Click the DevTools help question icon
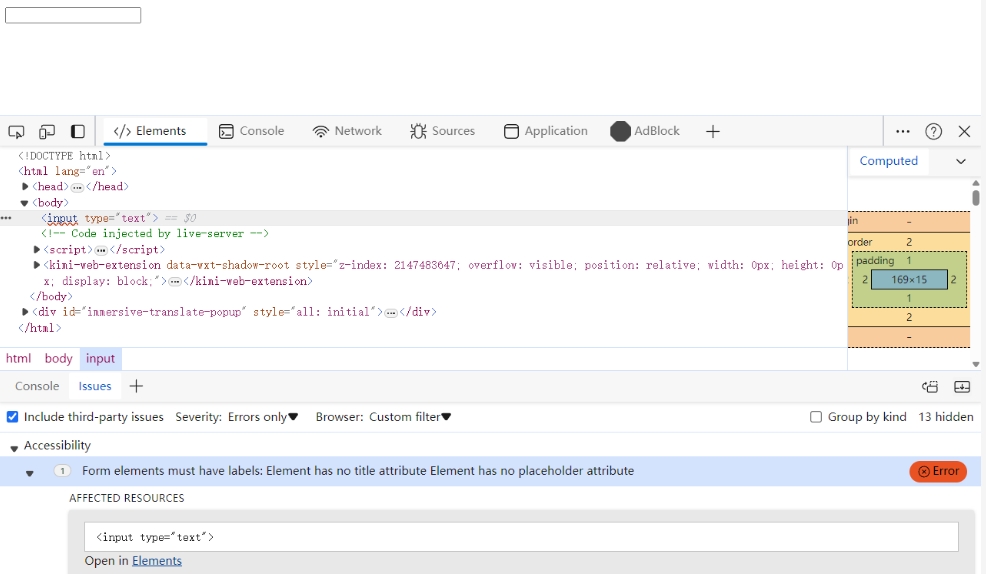The image size is (986, 574). point(934,132)
